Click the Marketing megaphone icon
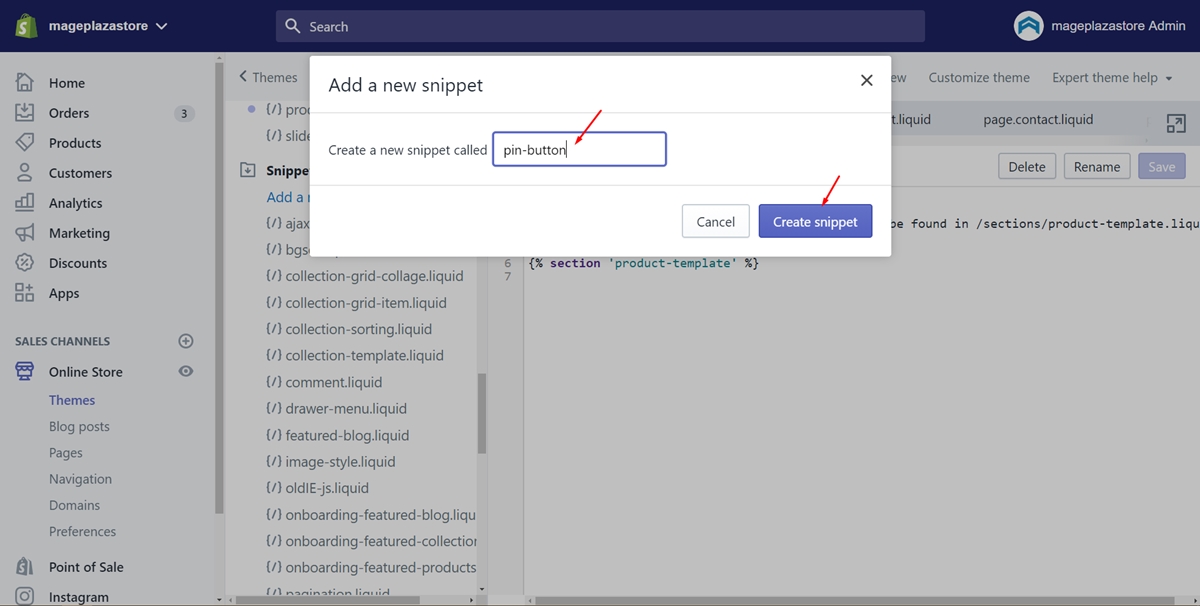 point(25,233)
